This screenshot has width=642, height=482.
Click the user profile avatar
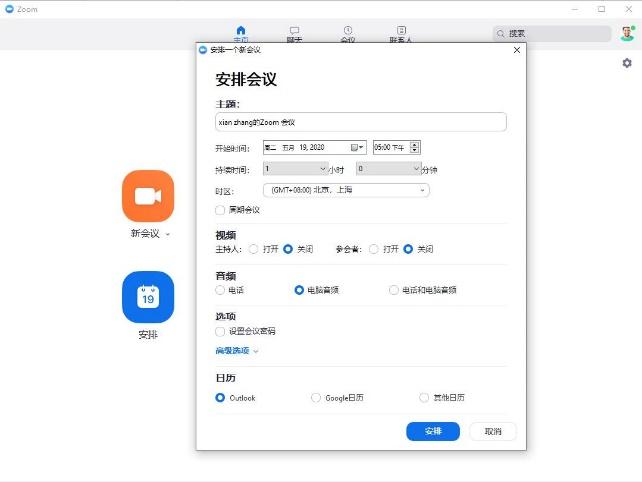(627, 33)
